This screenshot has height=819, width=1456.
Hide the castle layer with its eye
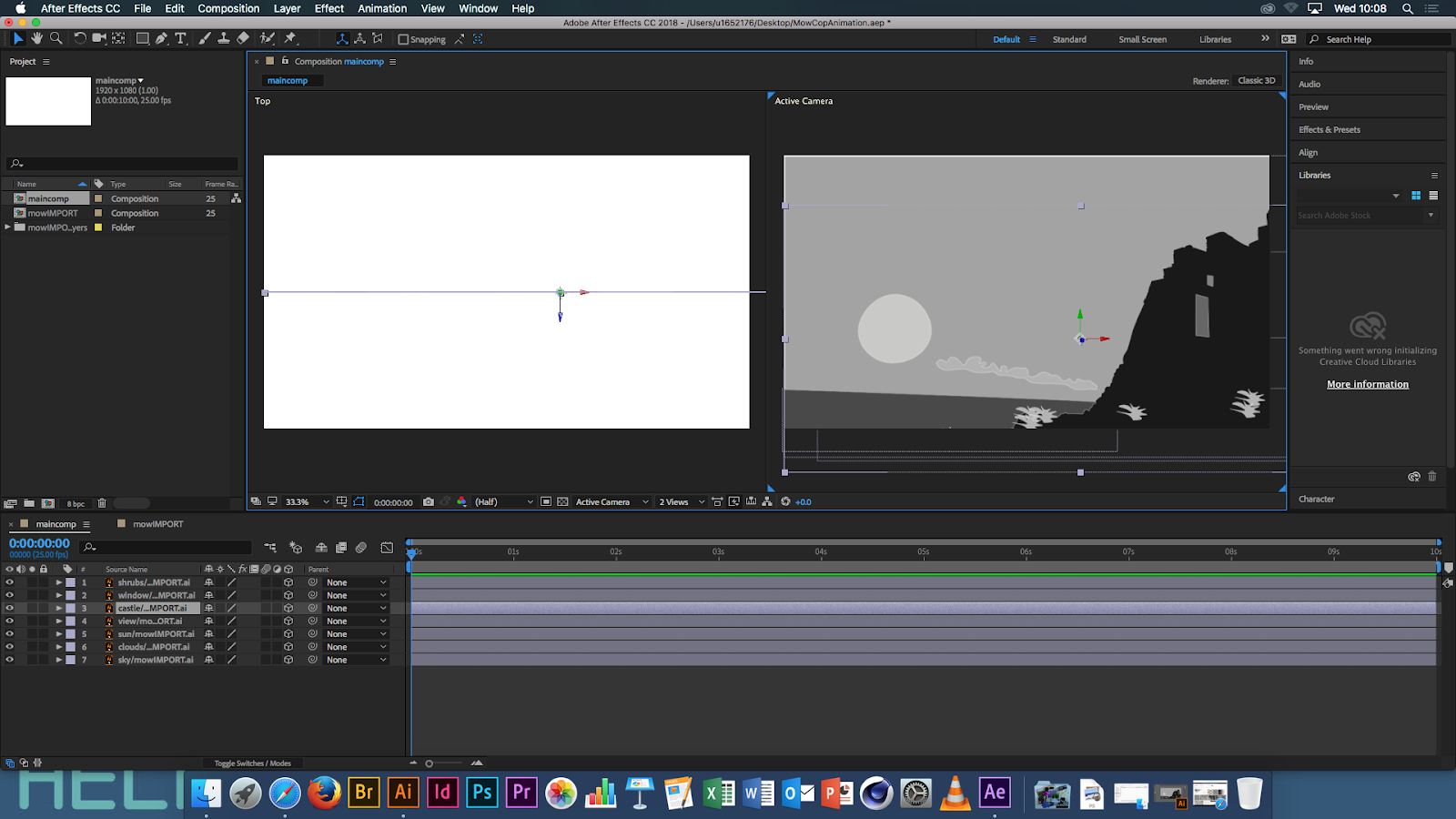(x=10, y=608)
